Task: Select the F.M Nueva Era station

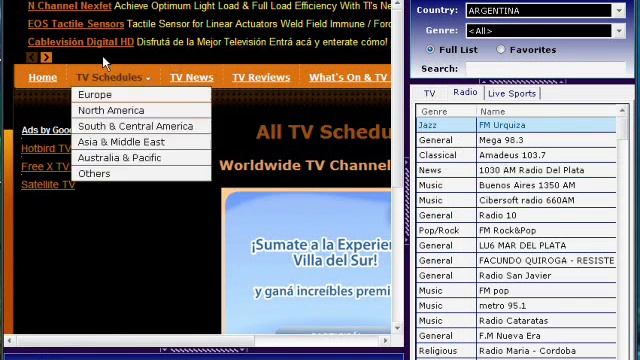Action: point(516,336)
